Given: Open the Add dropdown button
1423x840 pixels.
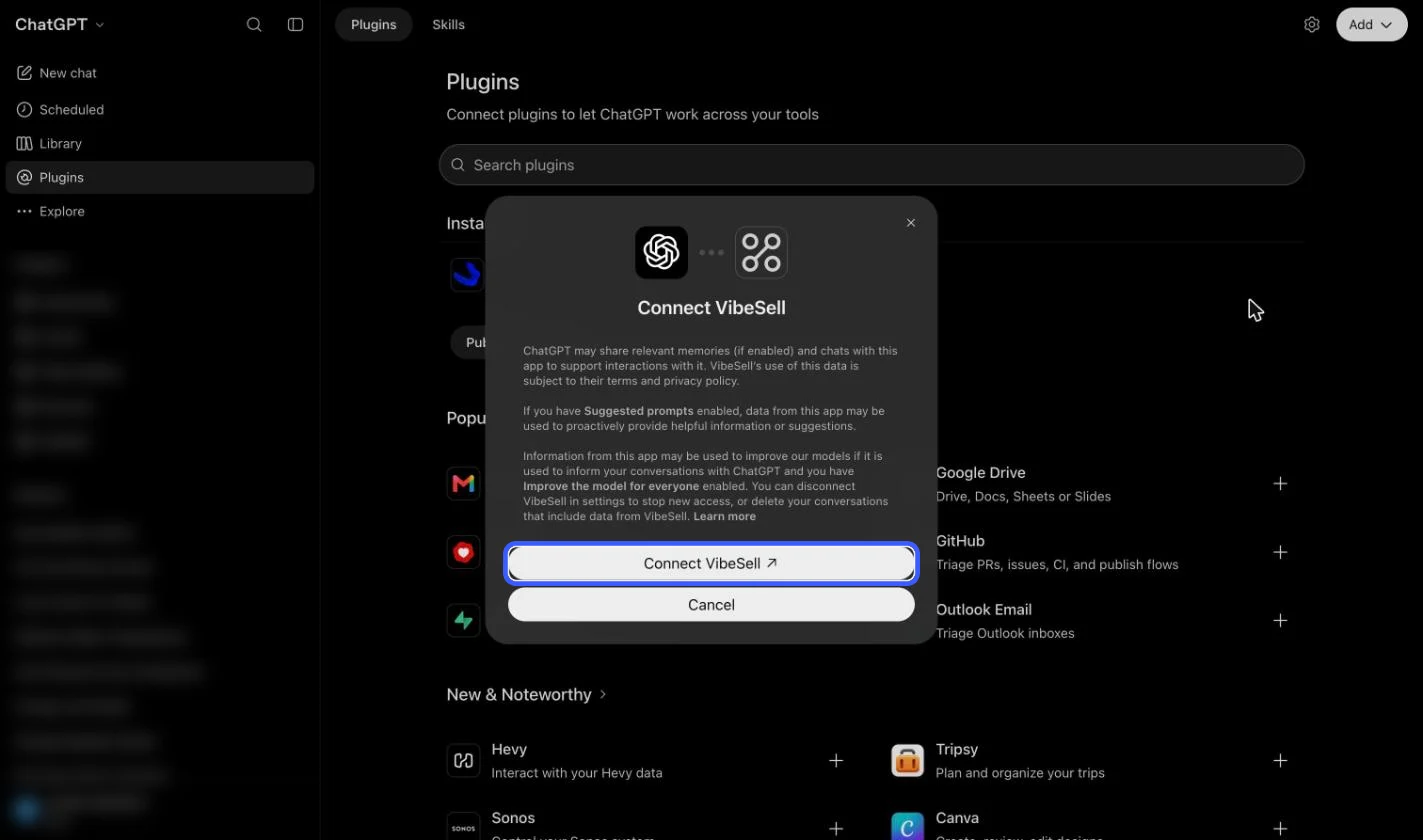Looking at the screenshot, I should point(1371,24).
